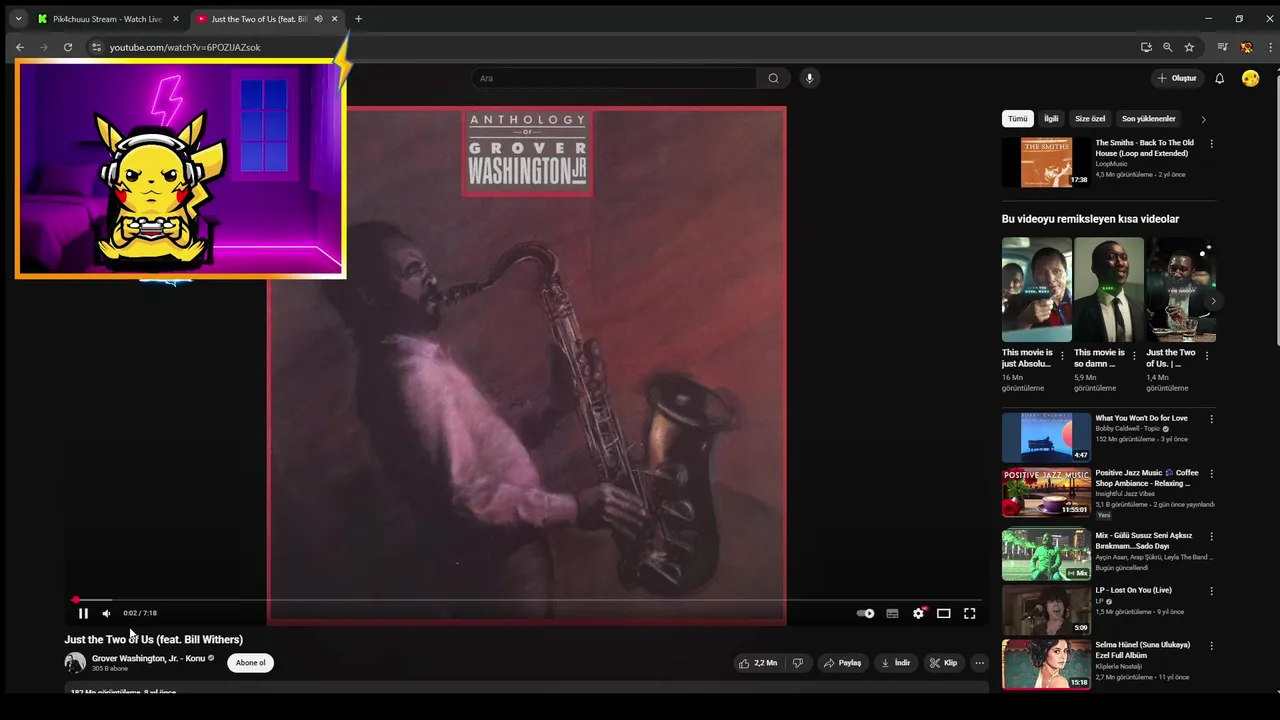Open the Chrome profile avatar
The width and height of the screenshot is (1280, 720).
[1246, 47]
